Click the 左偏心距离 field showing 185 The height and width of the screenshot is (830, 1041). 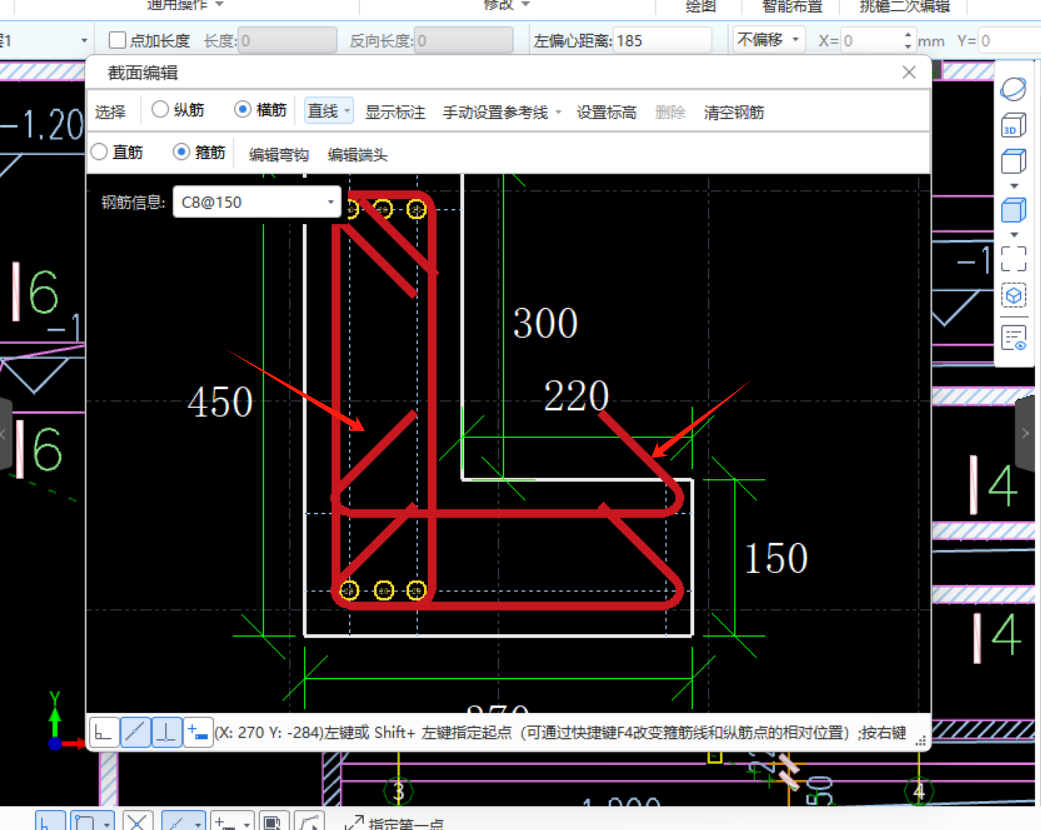pyautogui.click(x=662, y=41)
